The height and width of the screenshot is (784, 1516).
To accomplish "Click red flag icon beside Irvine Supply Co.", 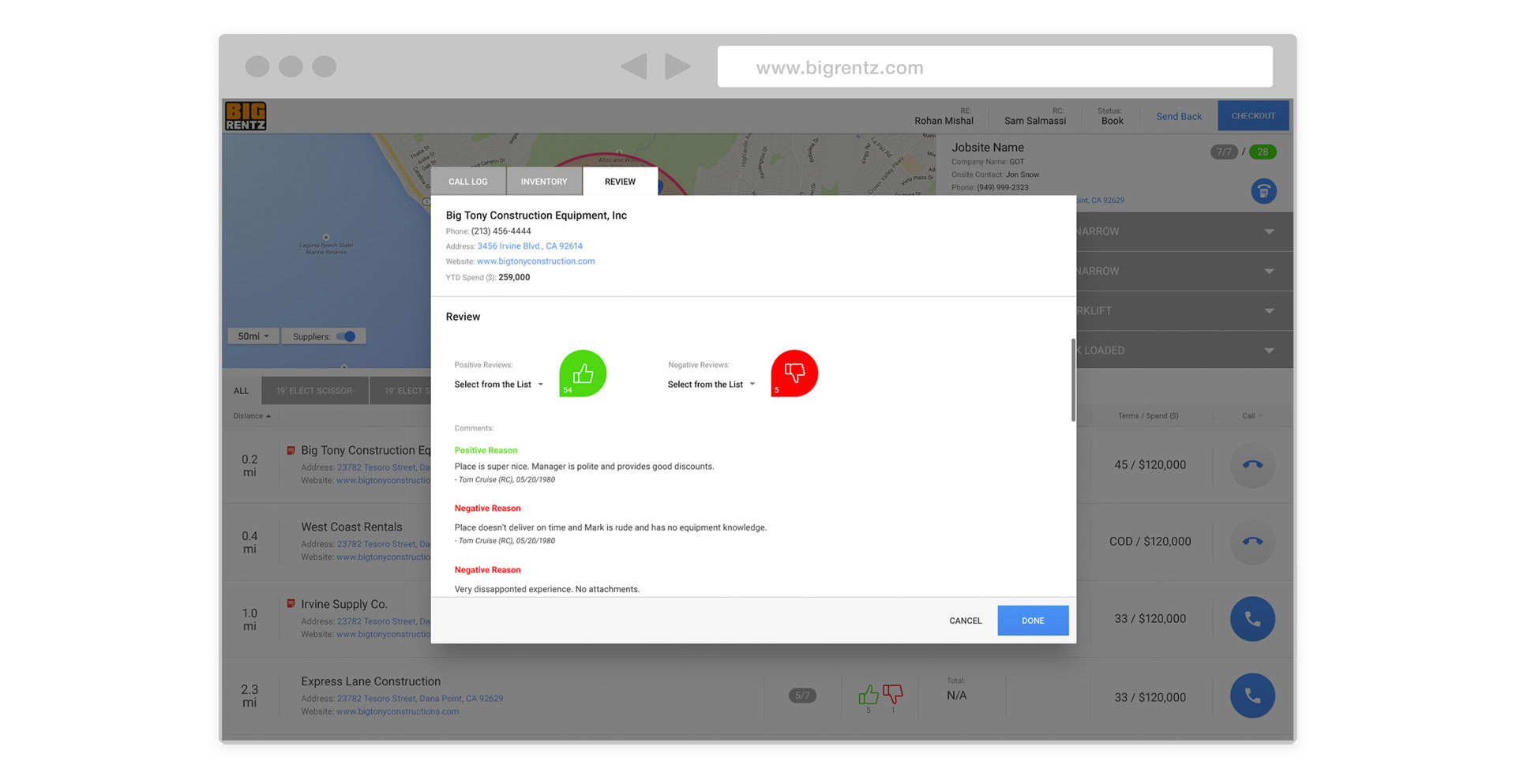I will 291,603.
